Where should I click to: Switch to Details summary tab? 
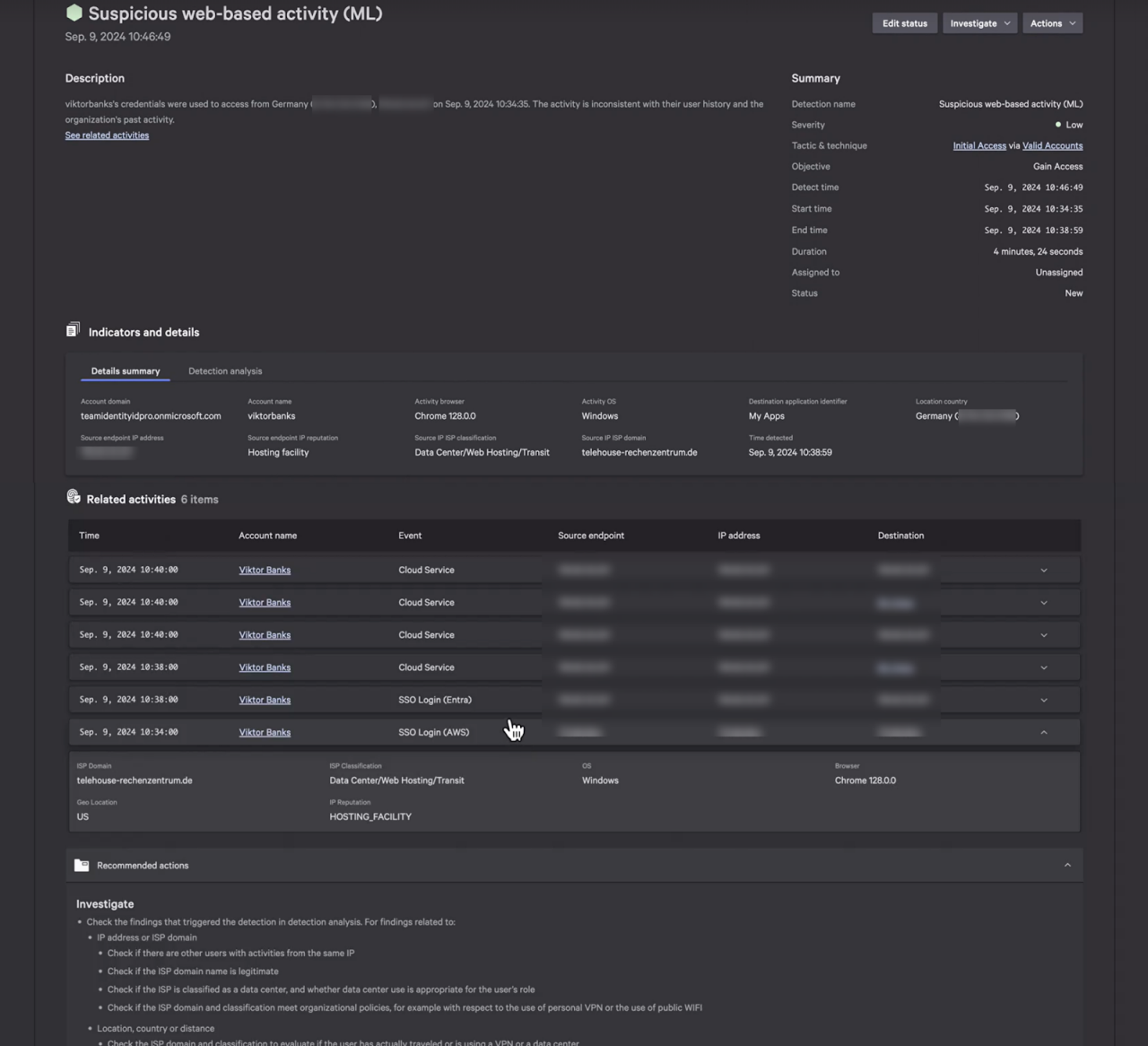click(x=126, y=371)
